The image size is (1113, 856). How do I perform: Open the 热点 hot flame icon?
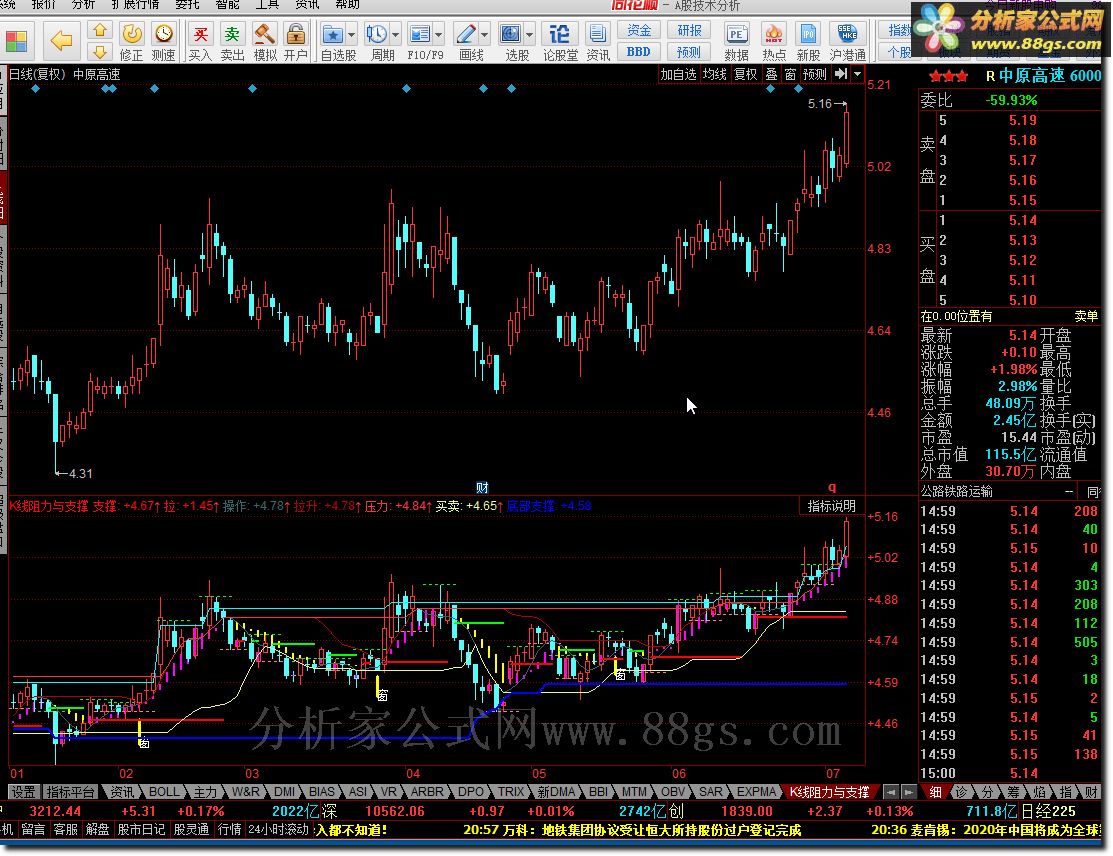pos(774,34)
